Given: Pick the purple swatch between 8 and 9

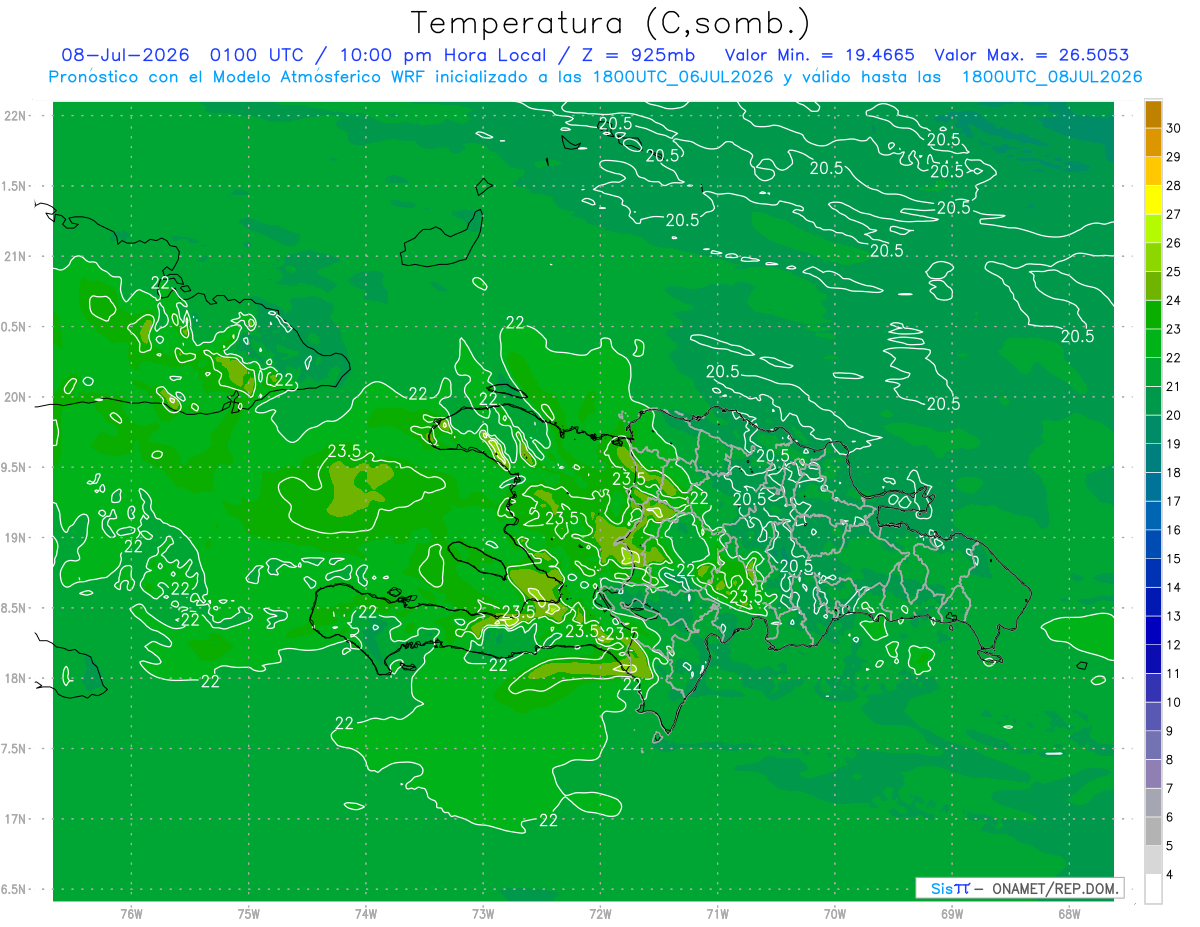Looking at the screenshot, I should (x=1153, y=745).
